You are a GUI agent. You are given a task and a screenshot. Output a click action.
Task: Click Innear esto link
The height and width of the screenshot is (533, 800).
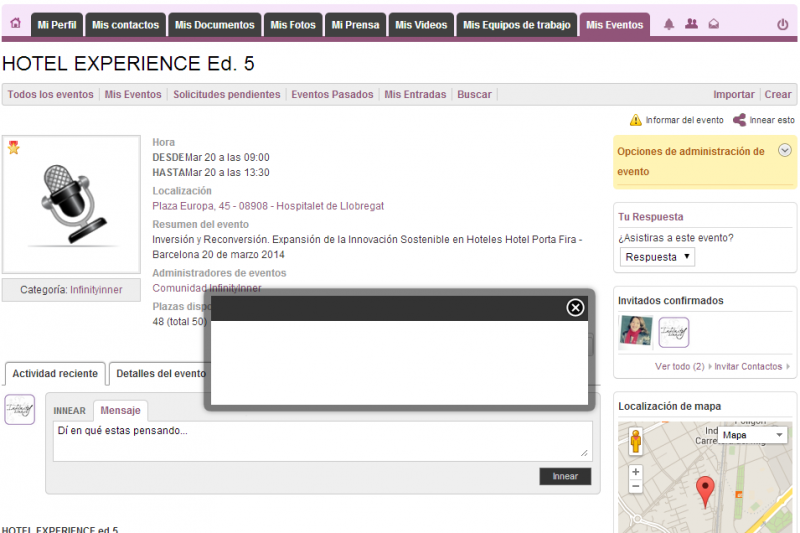(771, 120)
